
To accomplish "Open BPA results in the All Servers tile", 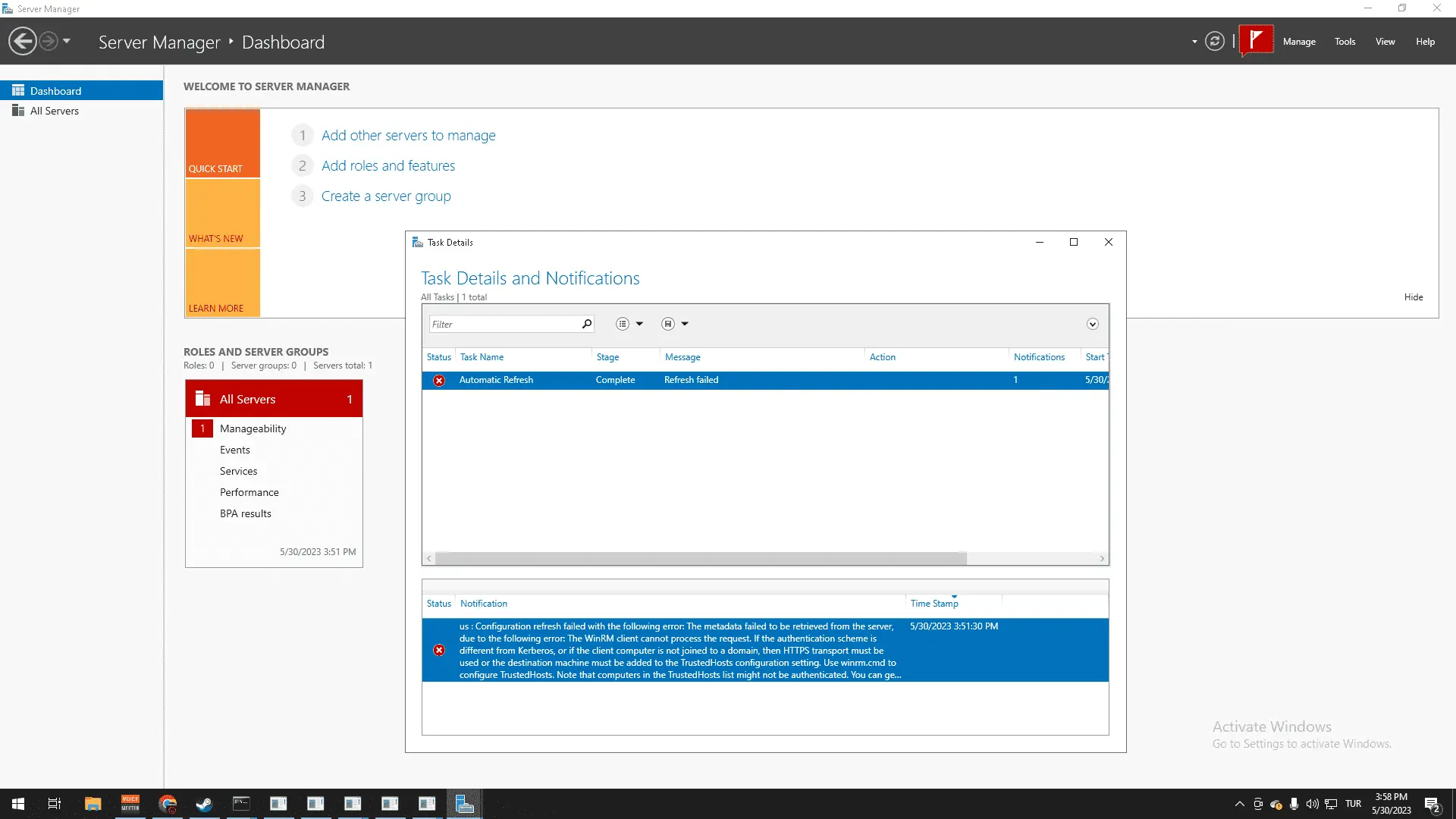I will [245, 513].
